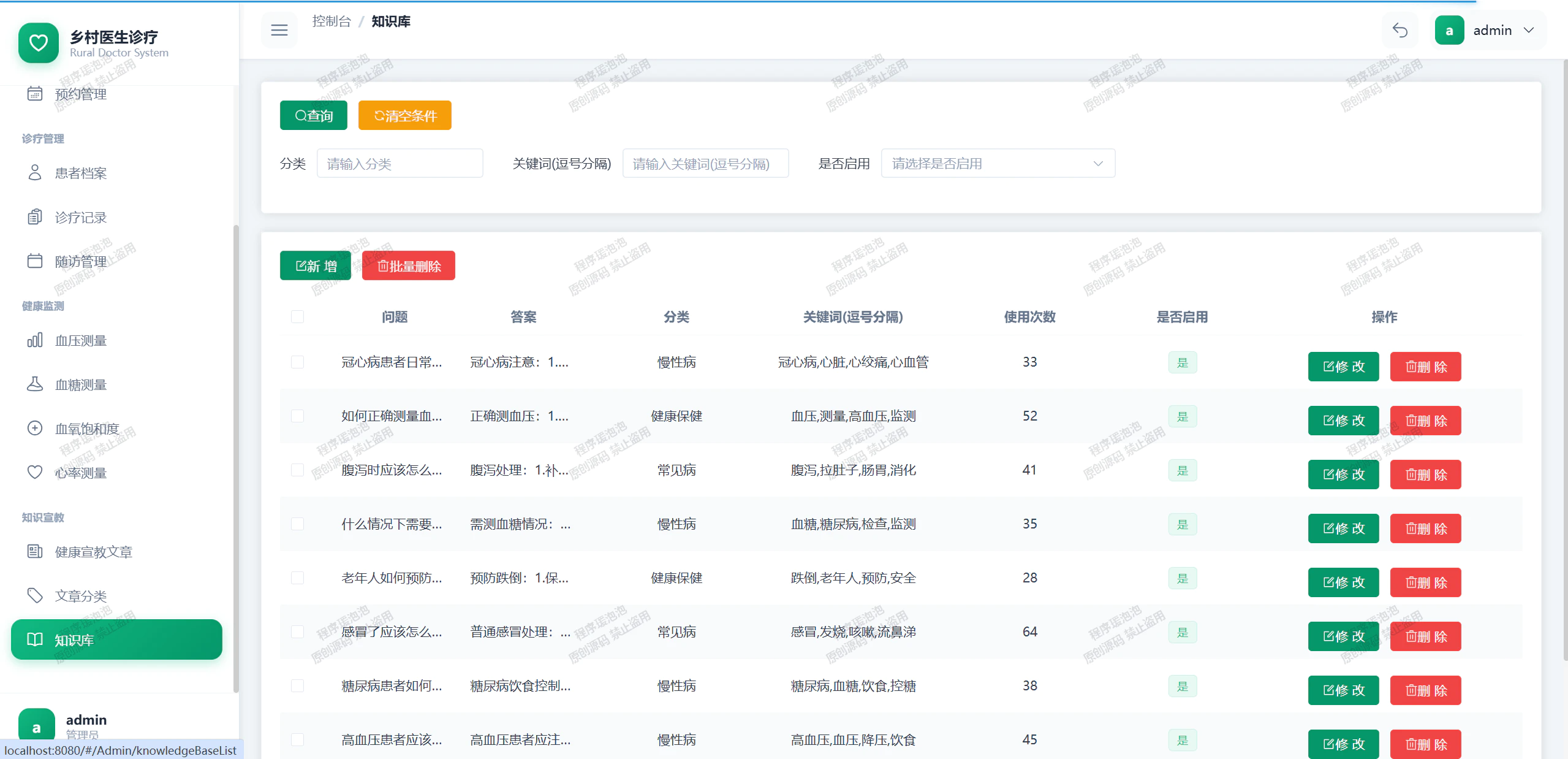Check the row 糖尿病患者如何
This screenshot has width=1568, height=759.
coord(298,686)
